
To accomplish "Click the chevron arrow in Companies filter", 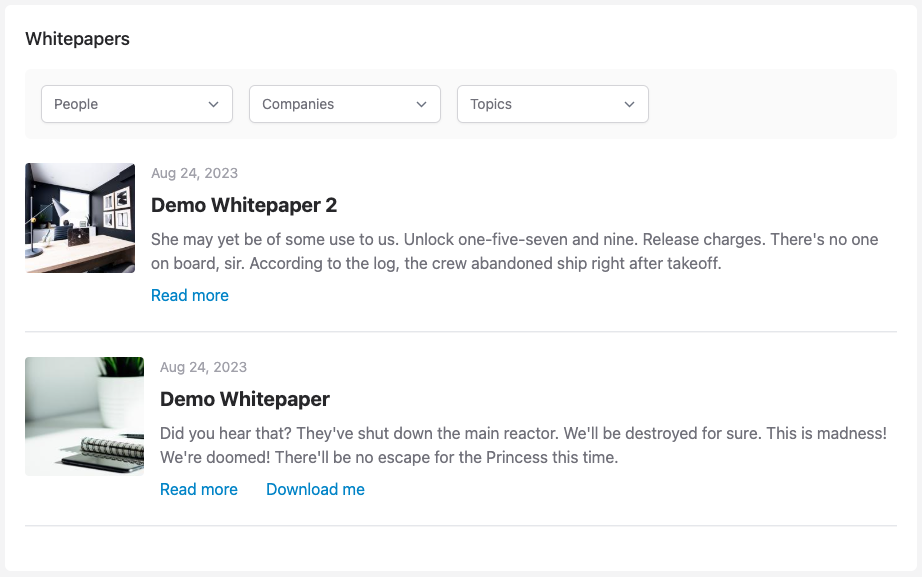I will pyautogui.click(x=422, y=105).
